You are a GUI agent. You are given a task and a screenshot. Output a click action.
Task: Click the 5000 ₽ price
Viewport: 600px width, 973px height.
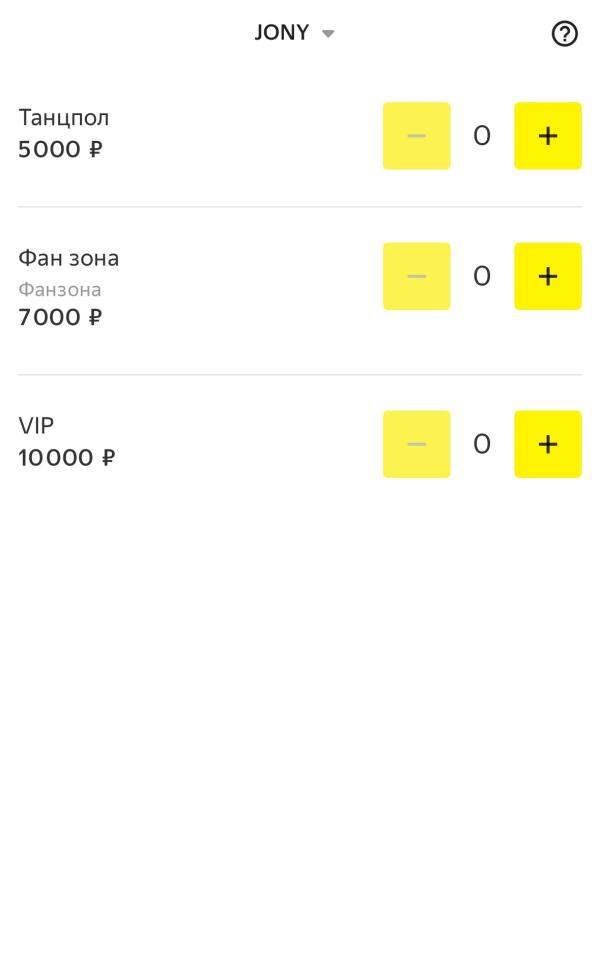(60, 150)
